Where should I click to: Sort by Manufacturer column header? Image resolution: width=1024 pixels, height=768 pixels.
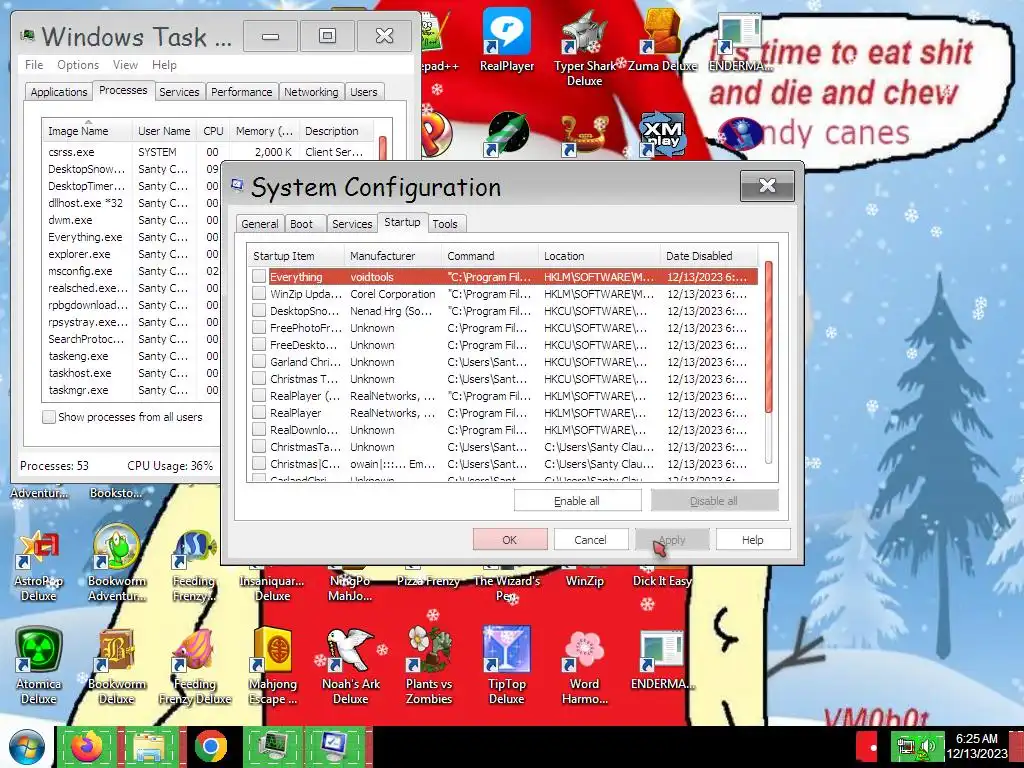tap(392, 255)
